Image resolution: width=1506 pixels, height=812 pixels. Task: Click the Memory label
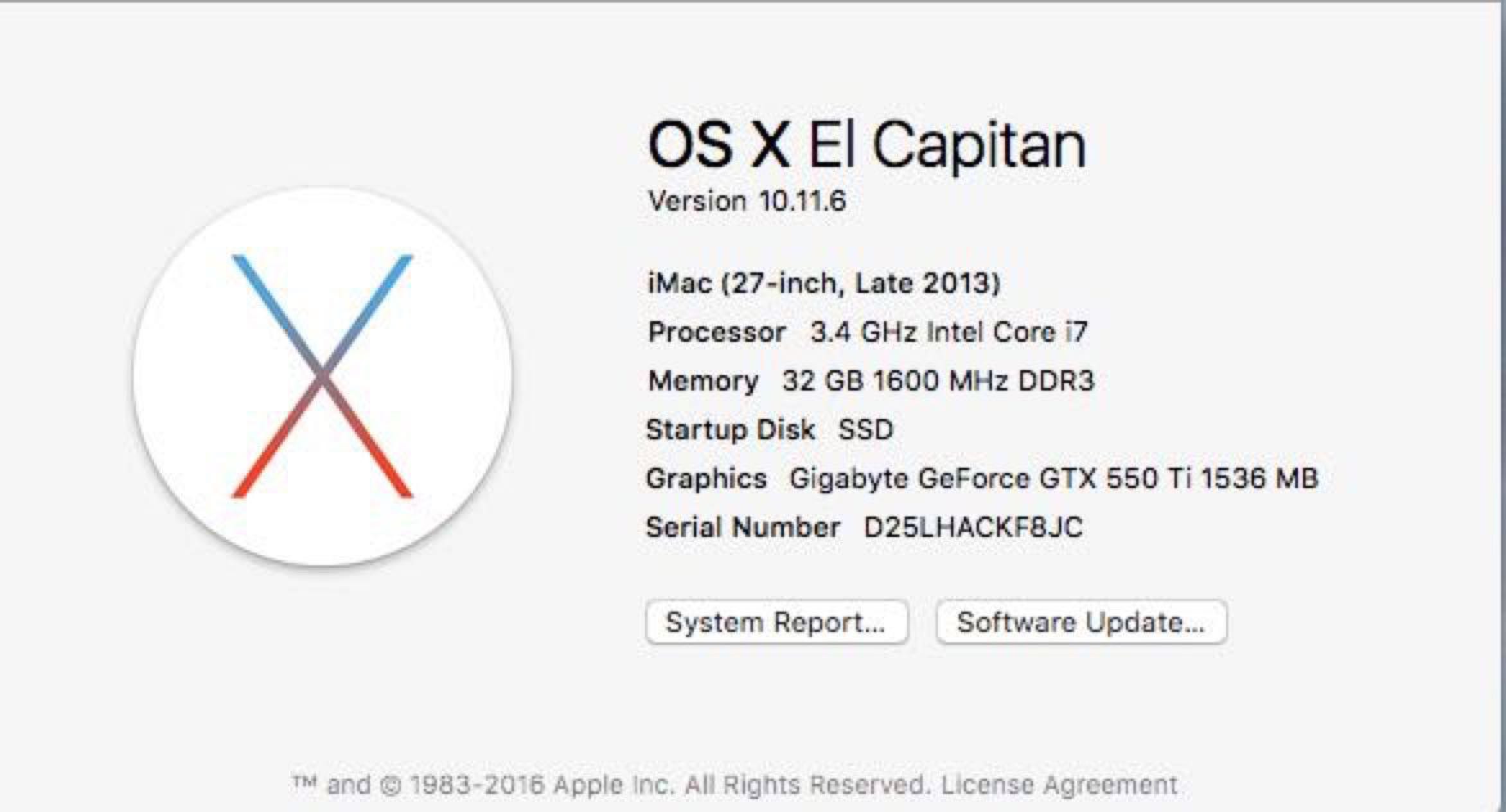704,381
